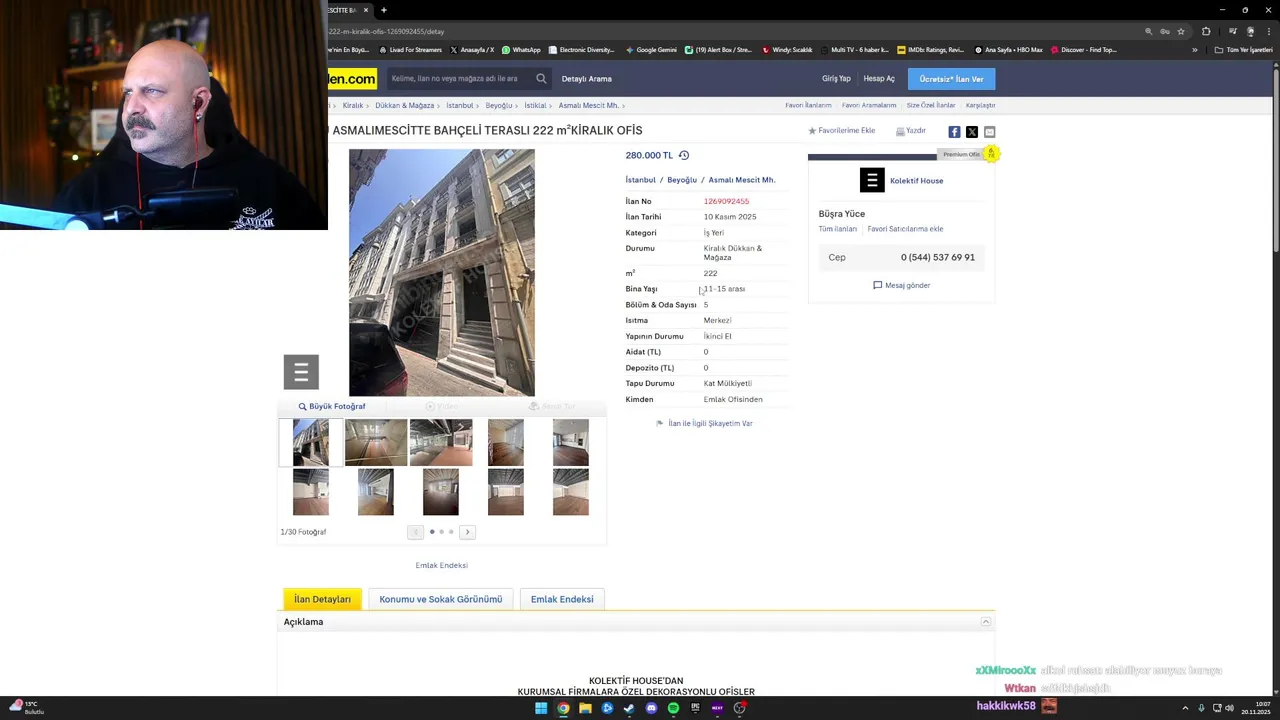Image resolution: width=1280 pixels, height=720 pixels.
Task: Open the IMDb Ratings bookmark
Action: (931, 50)
